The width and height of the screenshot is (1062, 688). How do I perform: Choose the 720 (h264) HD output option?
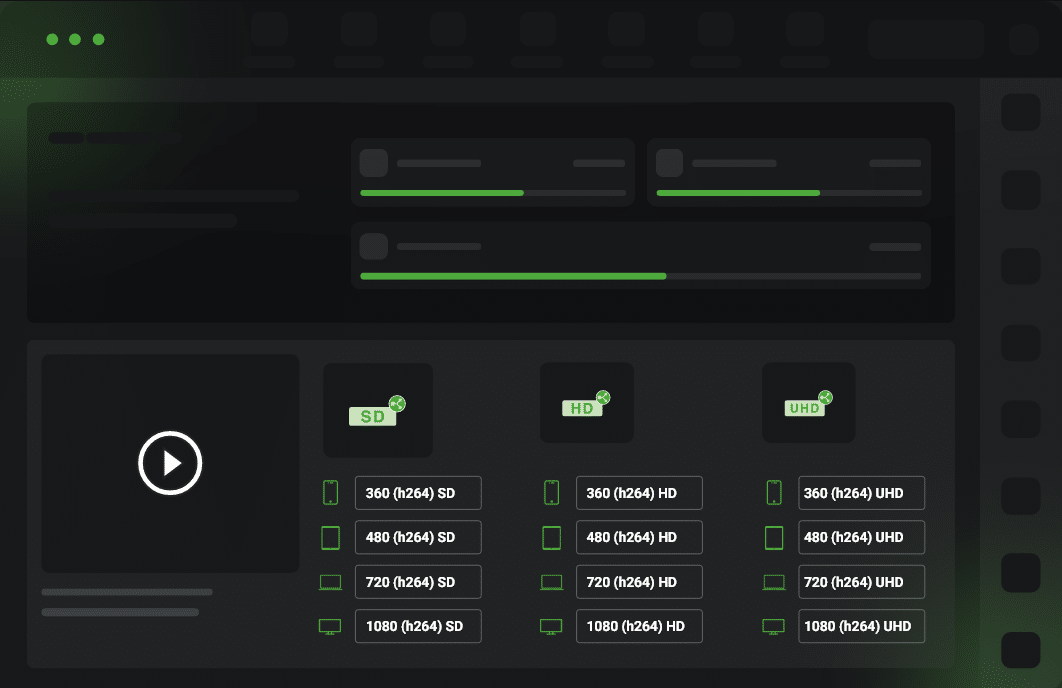(x=639, y=581)
